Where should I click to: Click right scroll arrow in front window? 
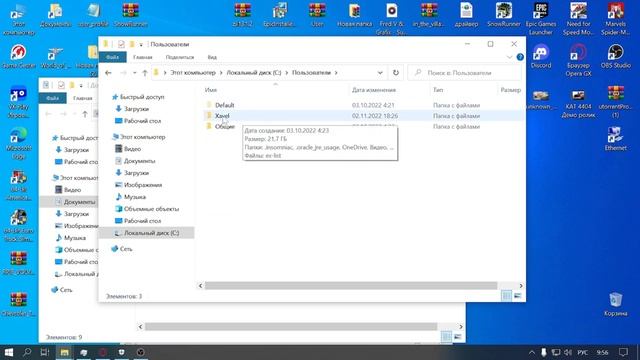pos(521,286)
